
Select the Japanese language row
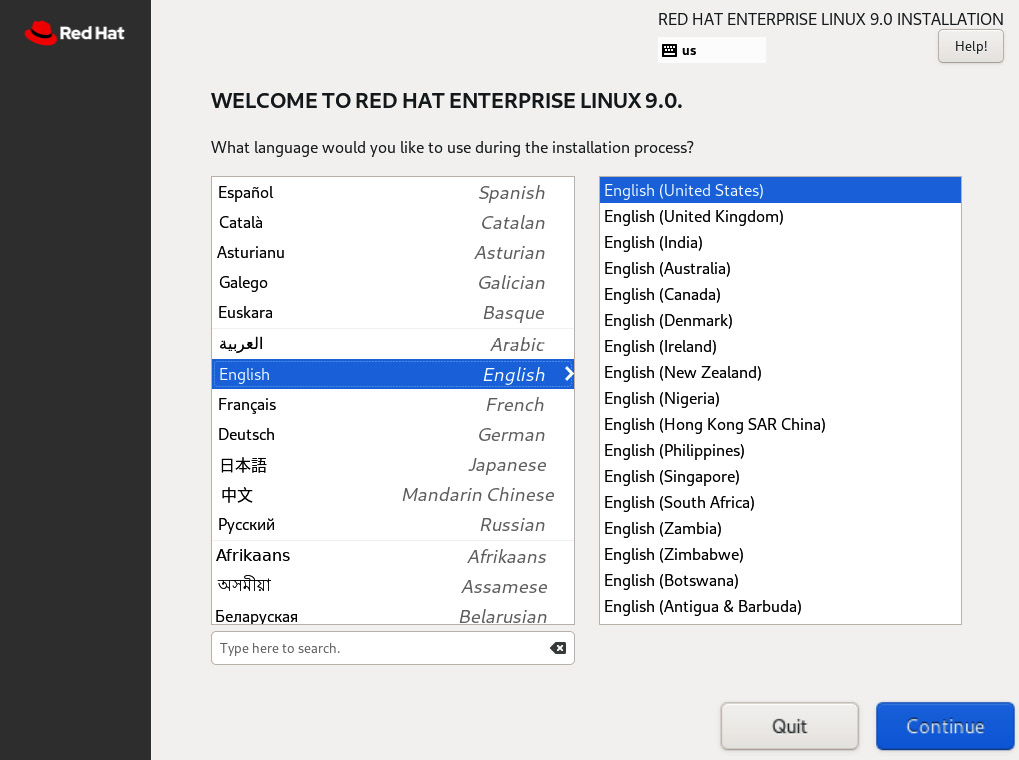tap(393, 464)
